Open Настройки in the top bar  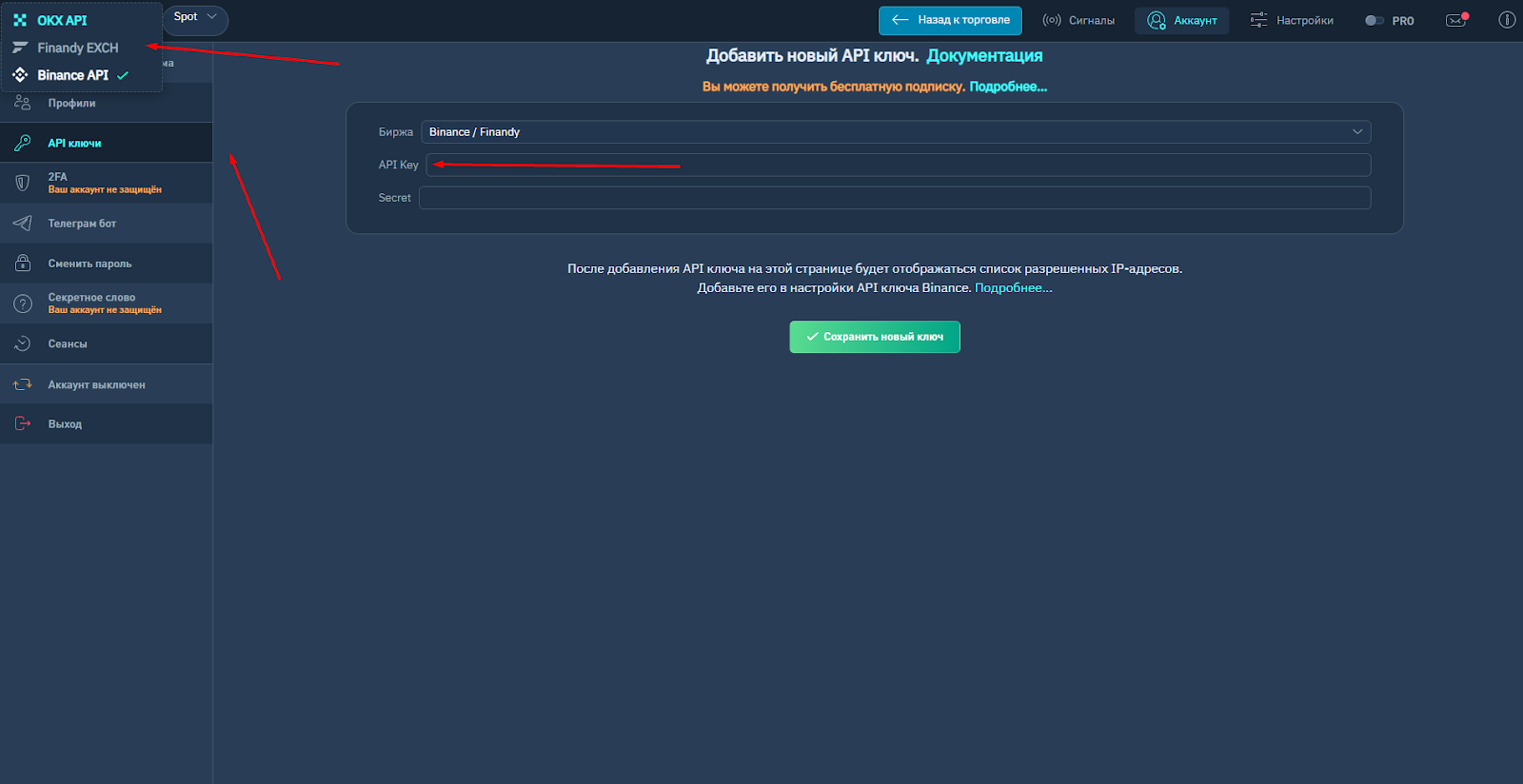[1292, 20]
